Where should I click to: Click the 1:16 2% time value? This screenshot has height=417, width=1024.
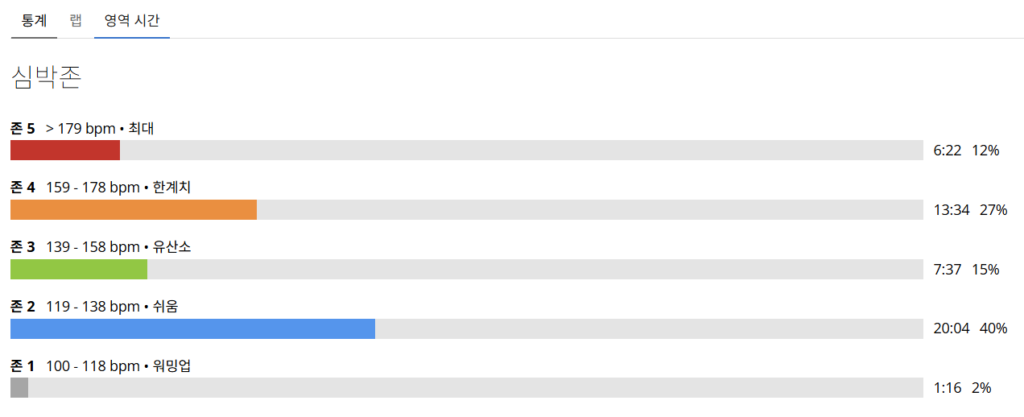[x=963, y=388]
